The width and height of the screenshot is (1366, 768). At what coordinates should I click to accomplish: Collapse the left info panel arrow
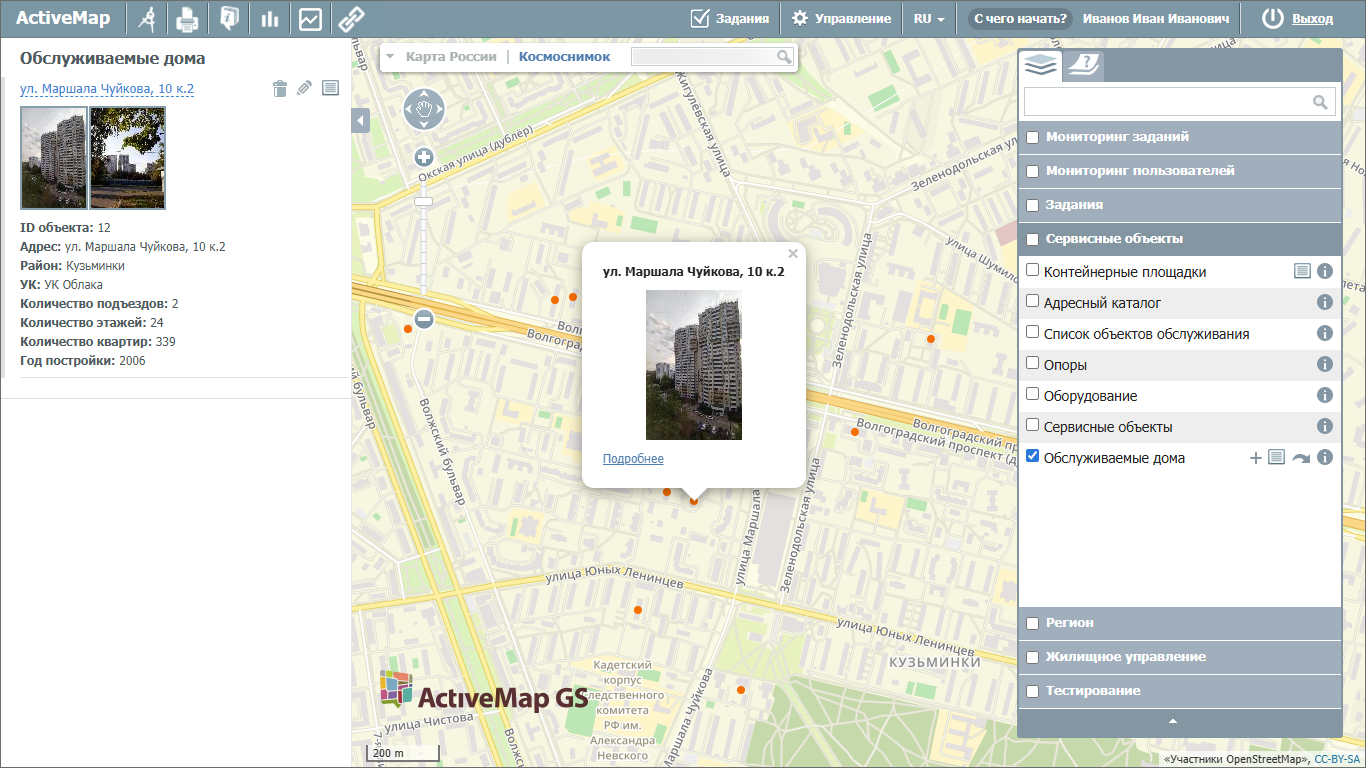[361, 121]
